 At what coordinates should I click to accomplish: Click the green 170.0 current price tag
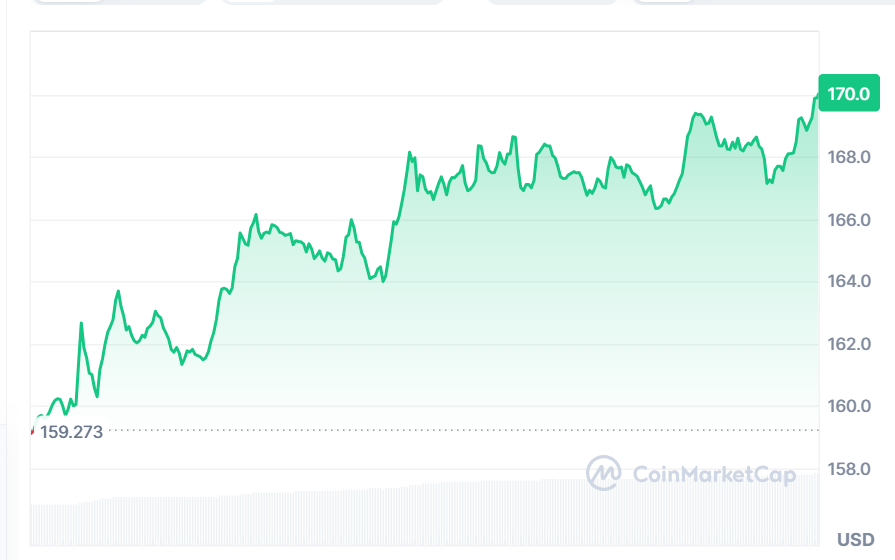[846, 94]
